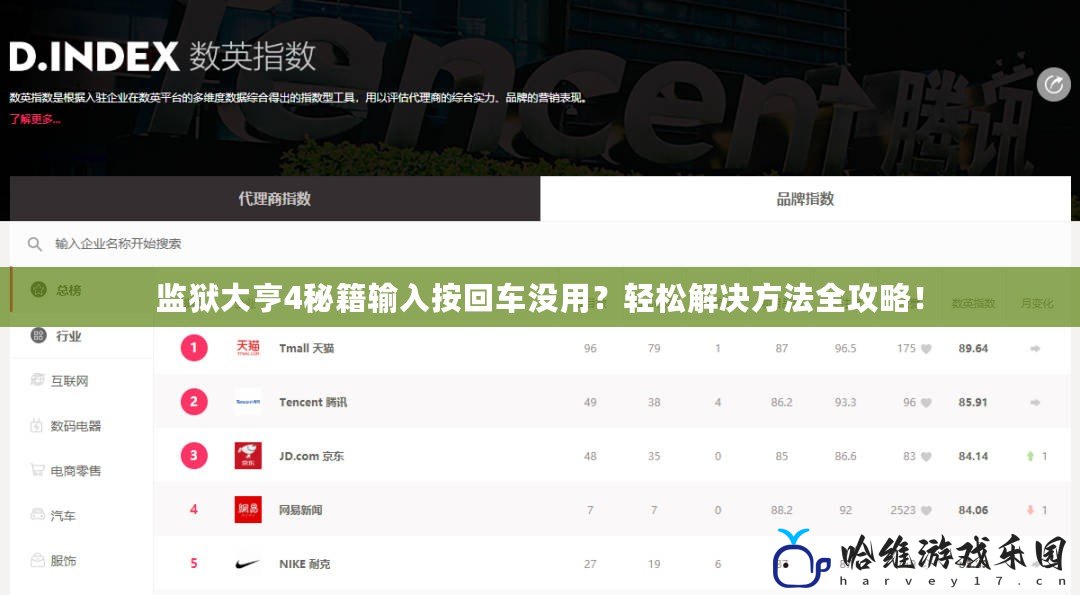Click the heart icon beside 2523
The height and width of the screenshot is (595, 1080).
pos(926,510)
